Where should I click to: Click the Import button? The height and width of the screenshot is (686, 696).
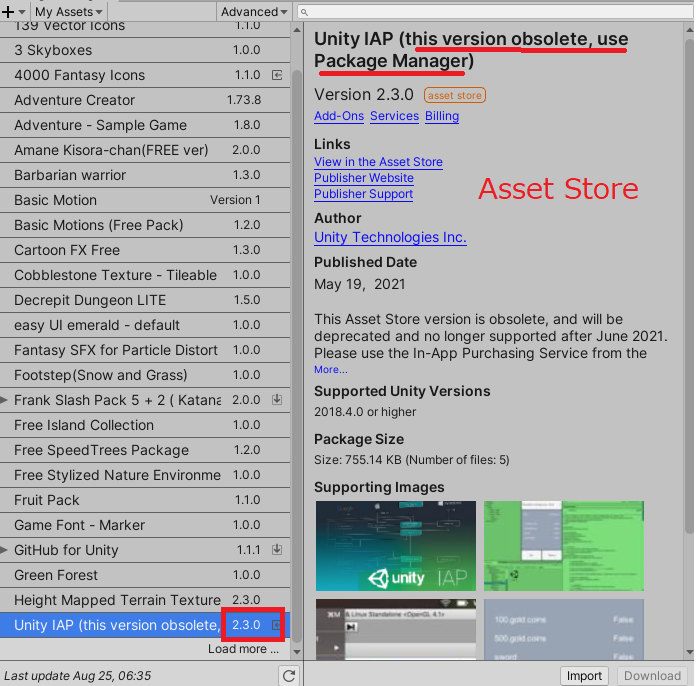(x=584, y=676)
